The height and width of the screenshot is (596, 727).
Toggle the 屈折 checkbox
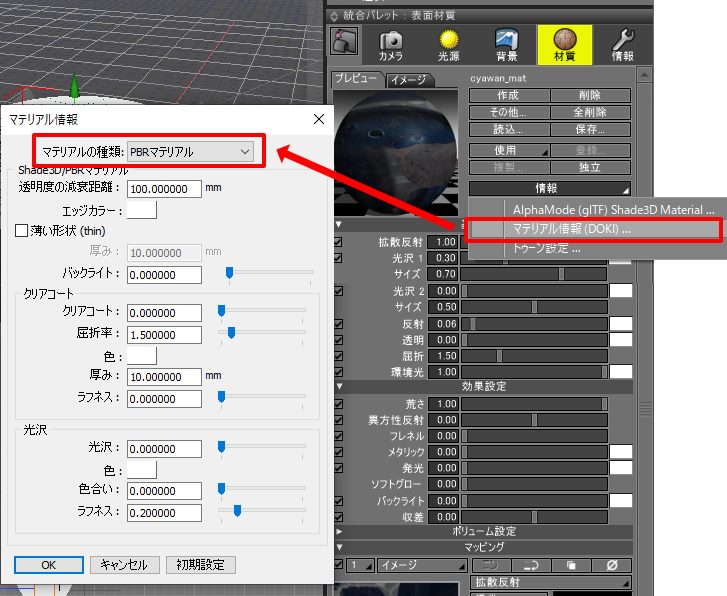coord(338,356)
